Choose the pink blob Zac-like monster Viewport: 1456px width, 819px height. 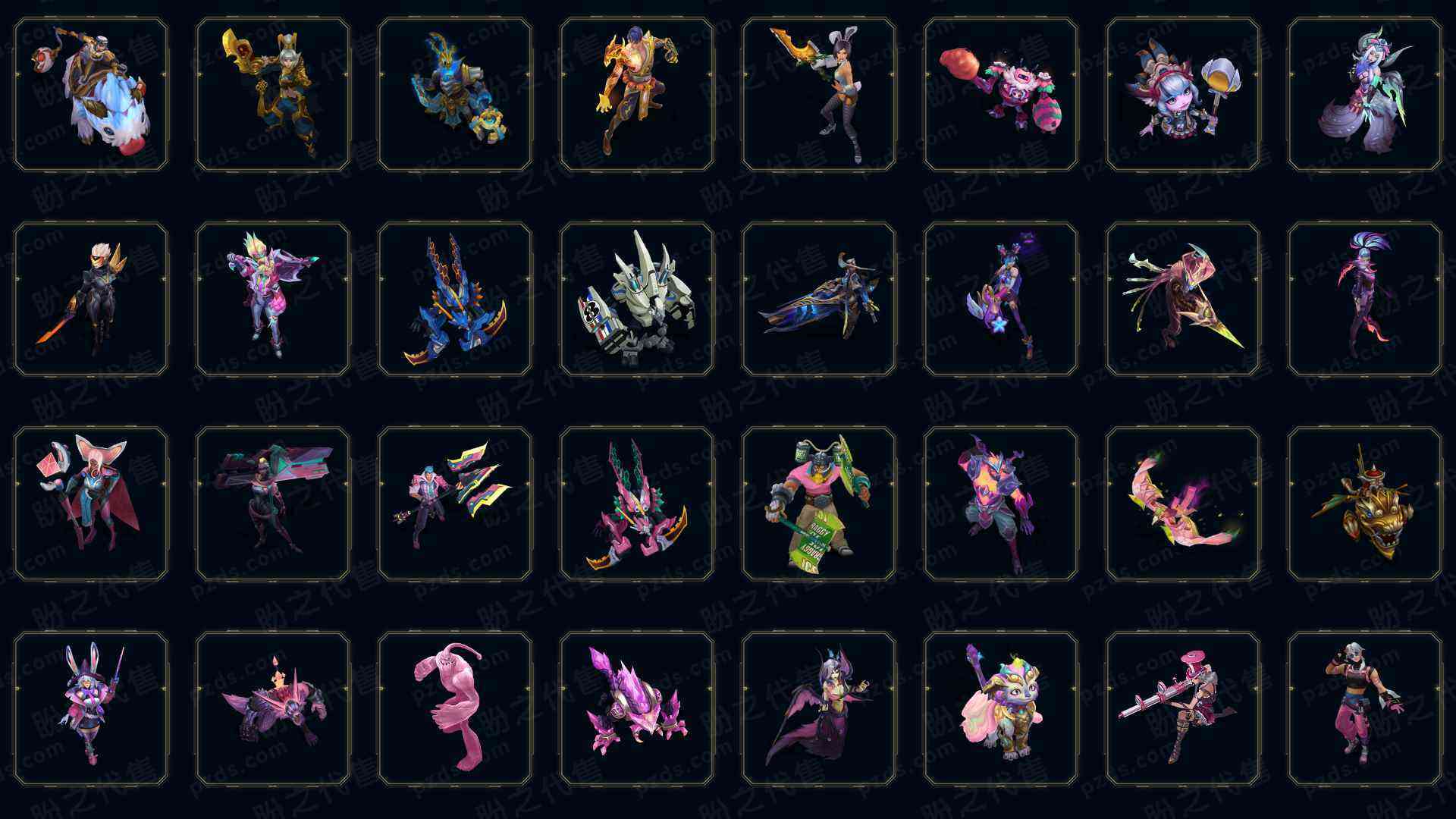[455, 709]
